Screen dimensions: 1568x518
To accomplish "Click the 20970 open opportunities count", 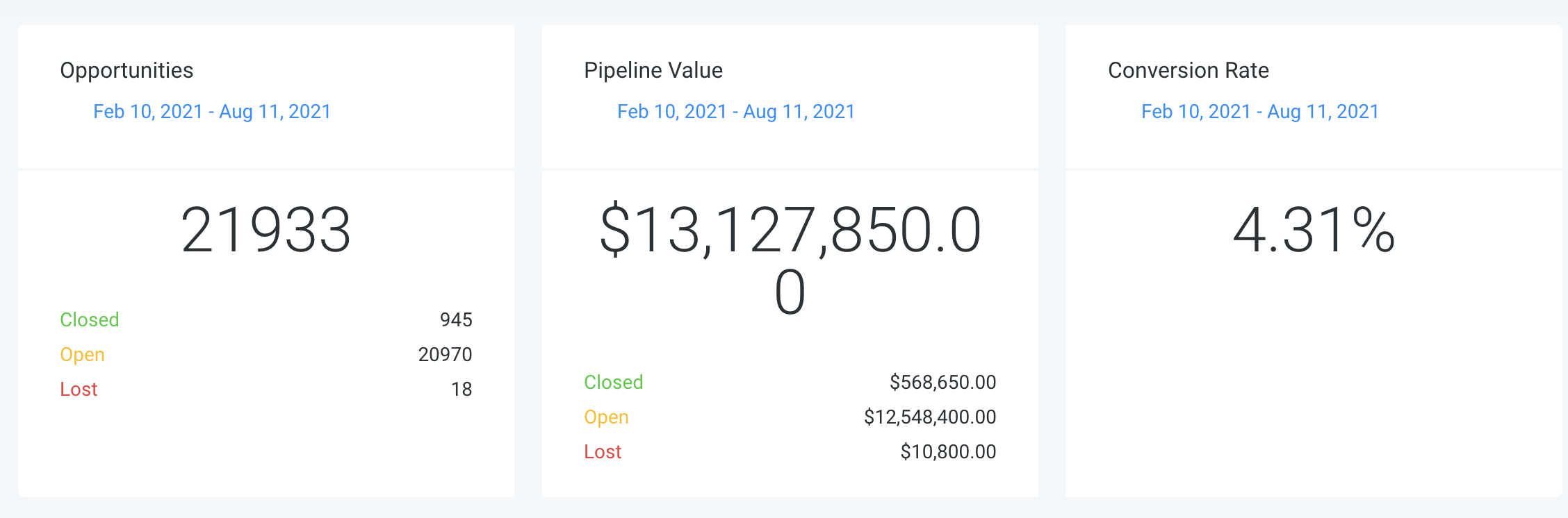I will coord(445,354).
